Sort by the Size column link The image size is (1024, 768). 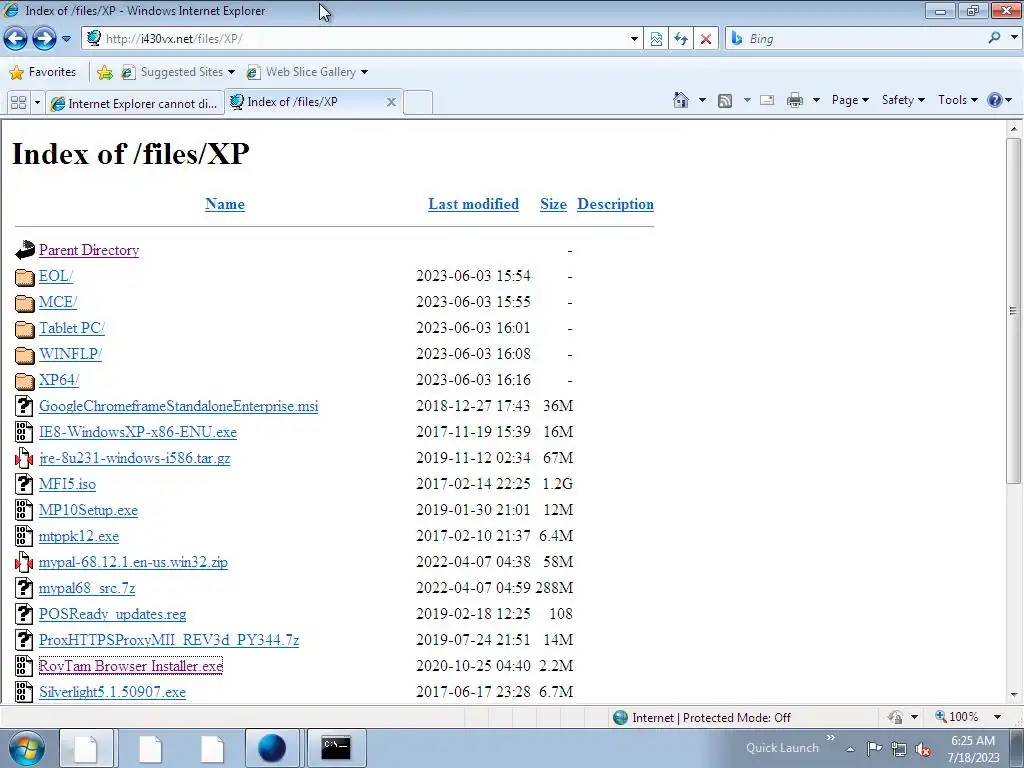click(x=553, y=204)
